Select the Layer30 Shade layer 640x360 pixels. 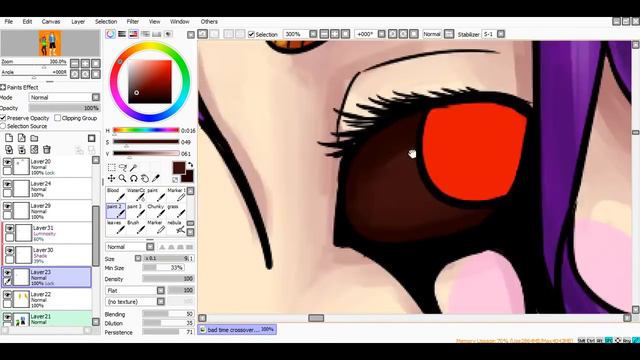(47, 255)
